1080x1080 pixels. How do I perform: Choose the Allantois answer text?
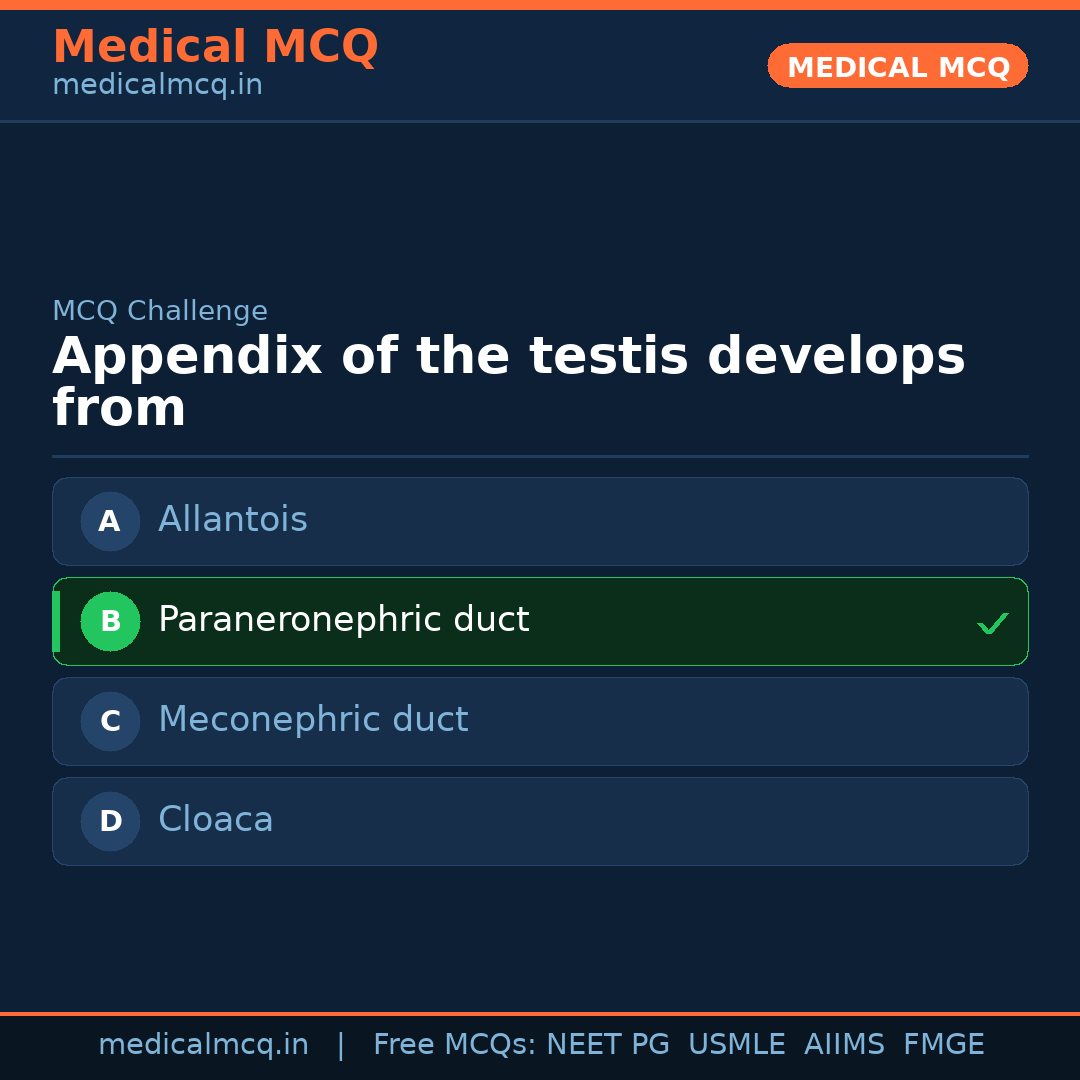click(x=232, y=520)
